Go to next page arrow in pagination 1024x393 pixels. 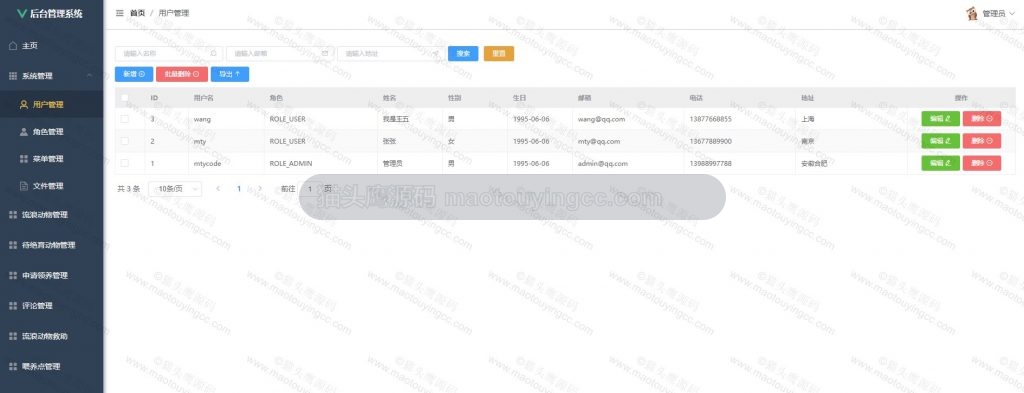260,189
